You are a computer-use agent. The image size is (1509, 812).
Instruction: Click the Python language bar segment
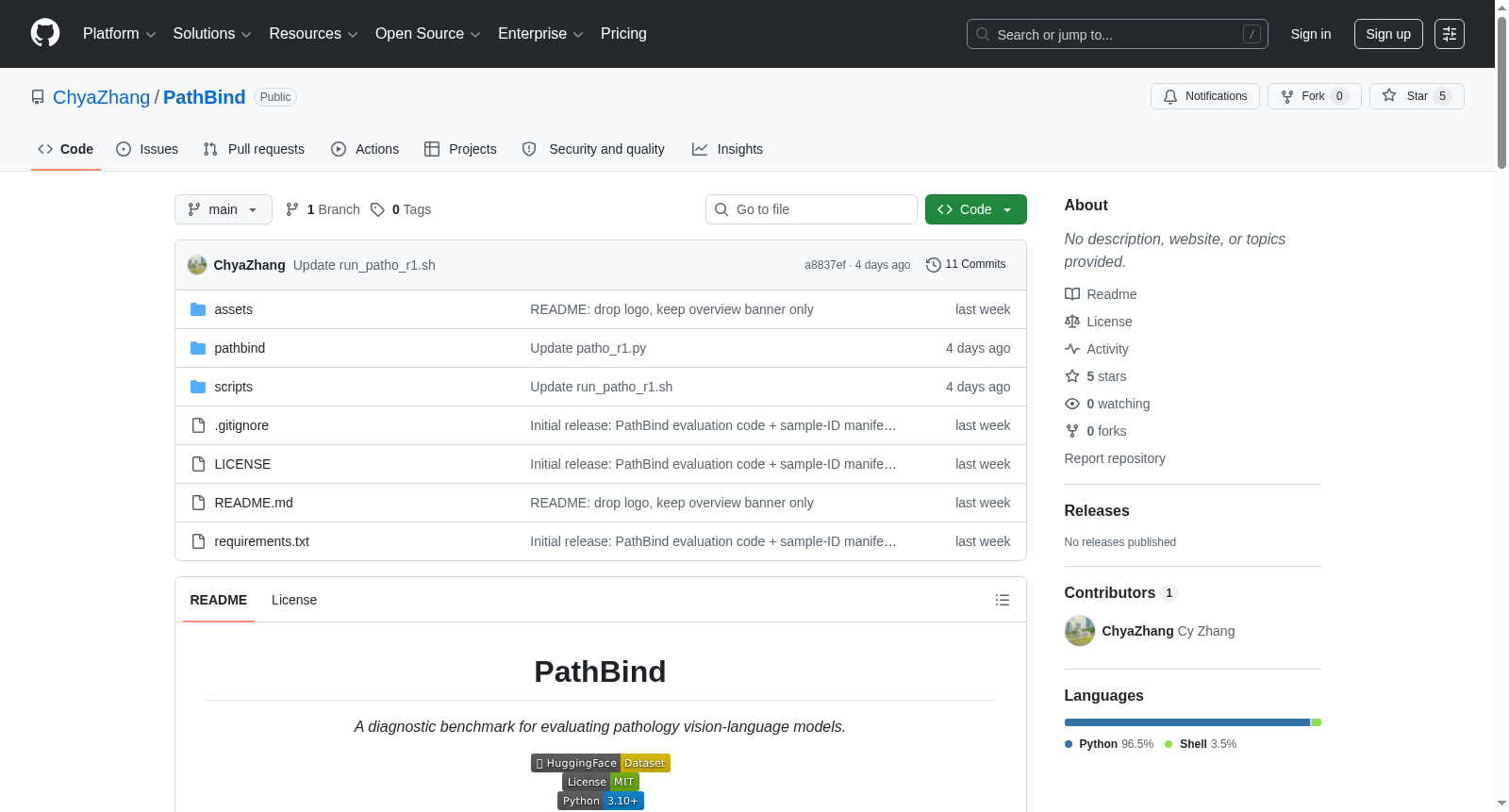pos(1187,722)
